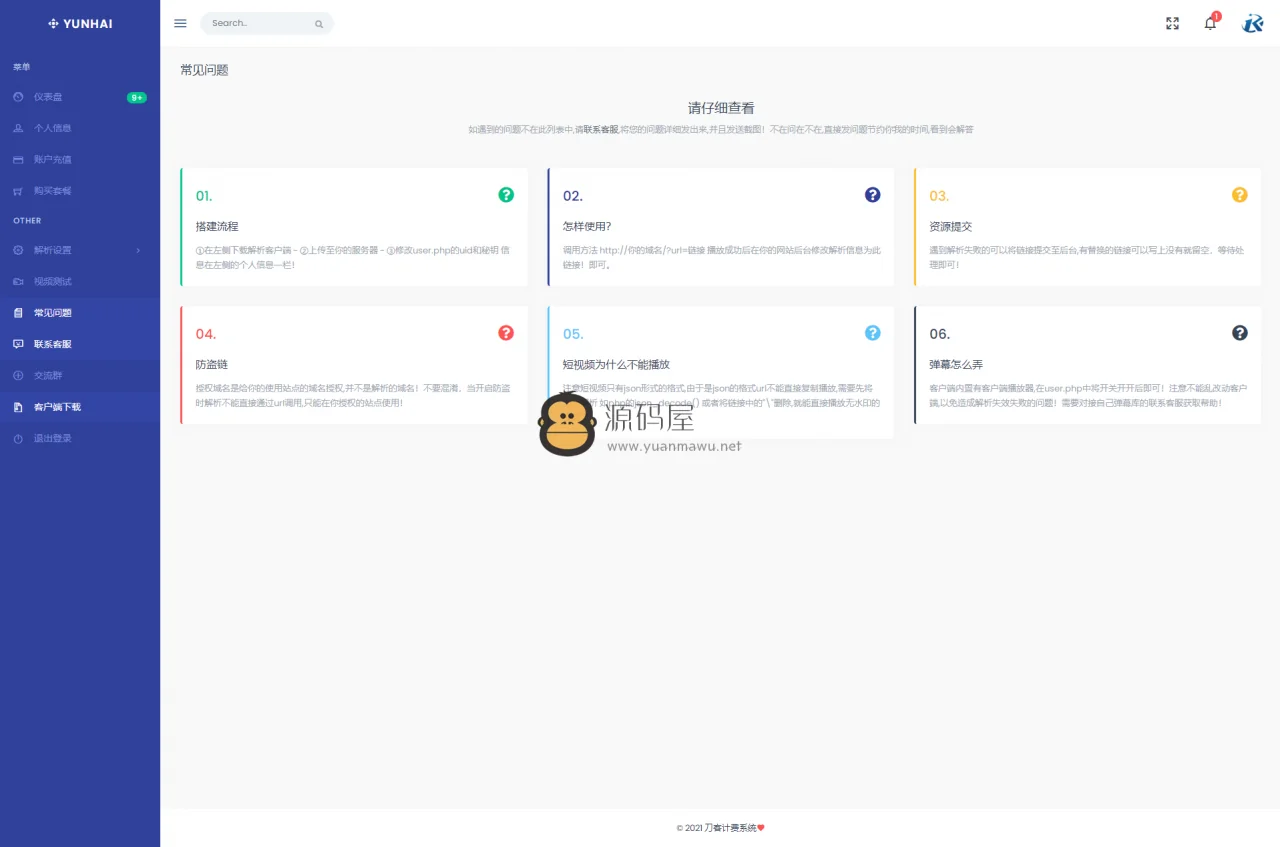Click 退出登录 to log out
Viewport: 1280px width, 847px height.
pos(52,439)
